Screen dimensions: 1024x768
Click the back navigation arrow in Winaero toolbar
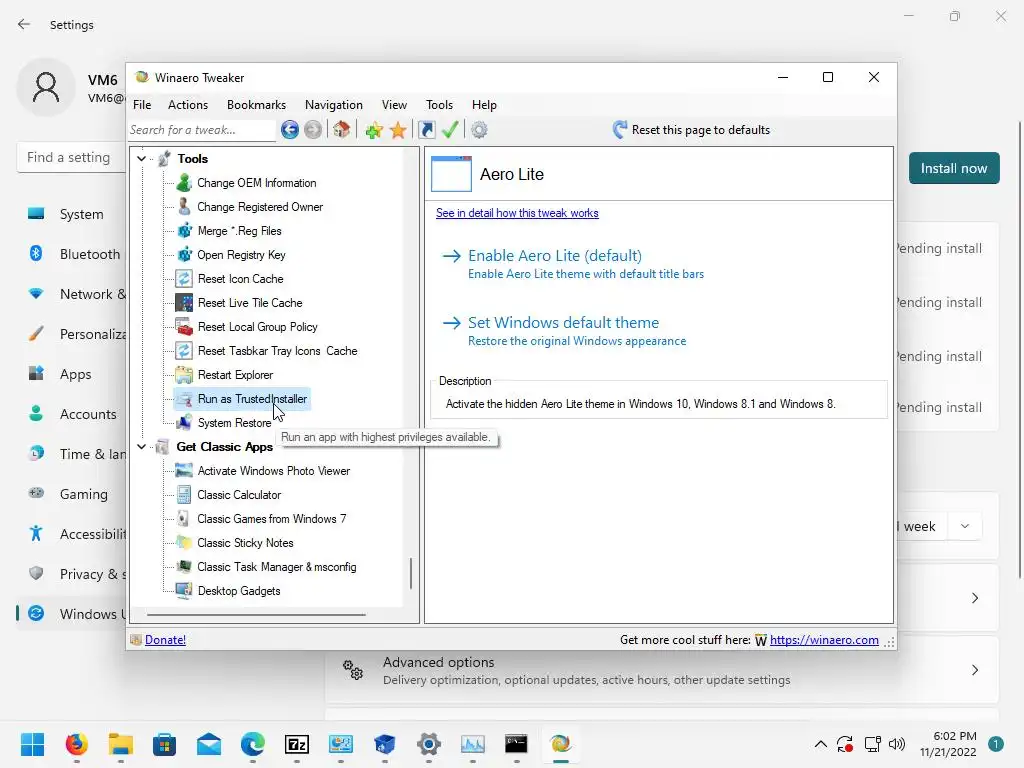point(290,129)
